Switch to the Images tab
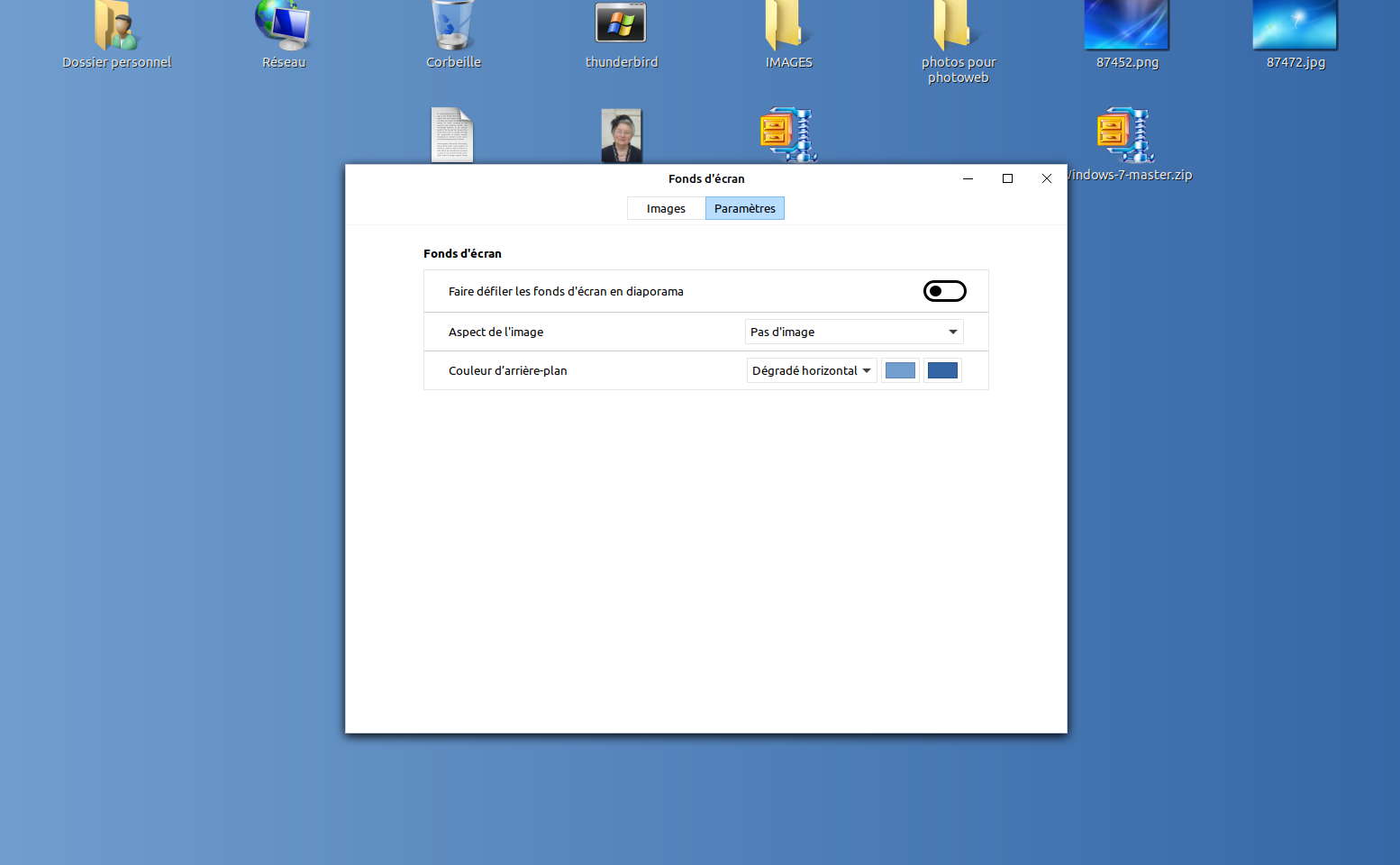 click(x=666, y=208)
